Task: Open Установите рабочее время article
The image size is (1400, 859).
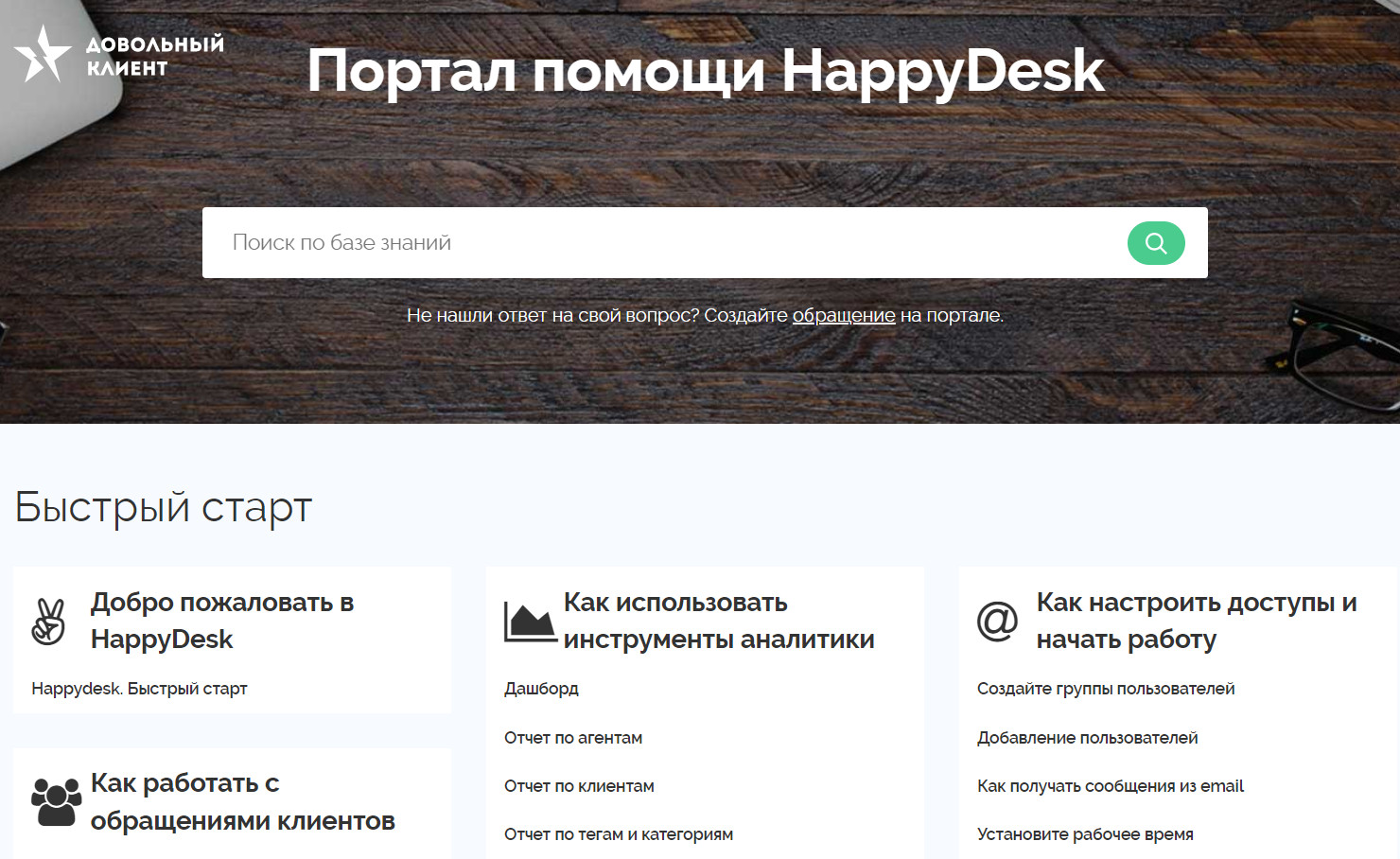Action: pos(1085,834)
